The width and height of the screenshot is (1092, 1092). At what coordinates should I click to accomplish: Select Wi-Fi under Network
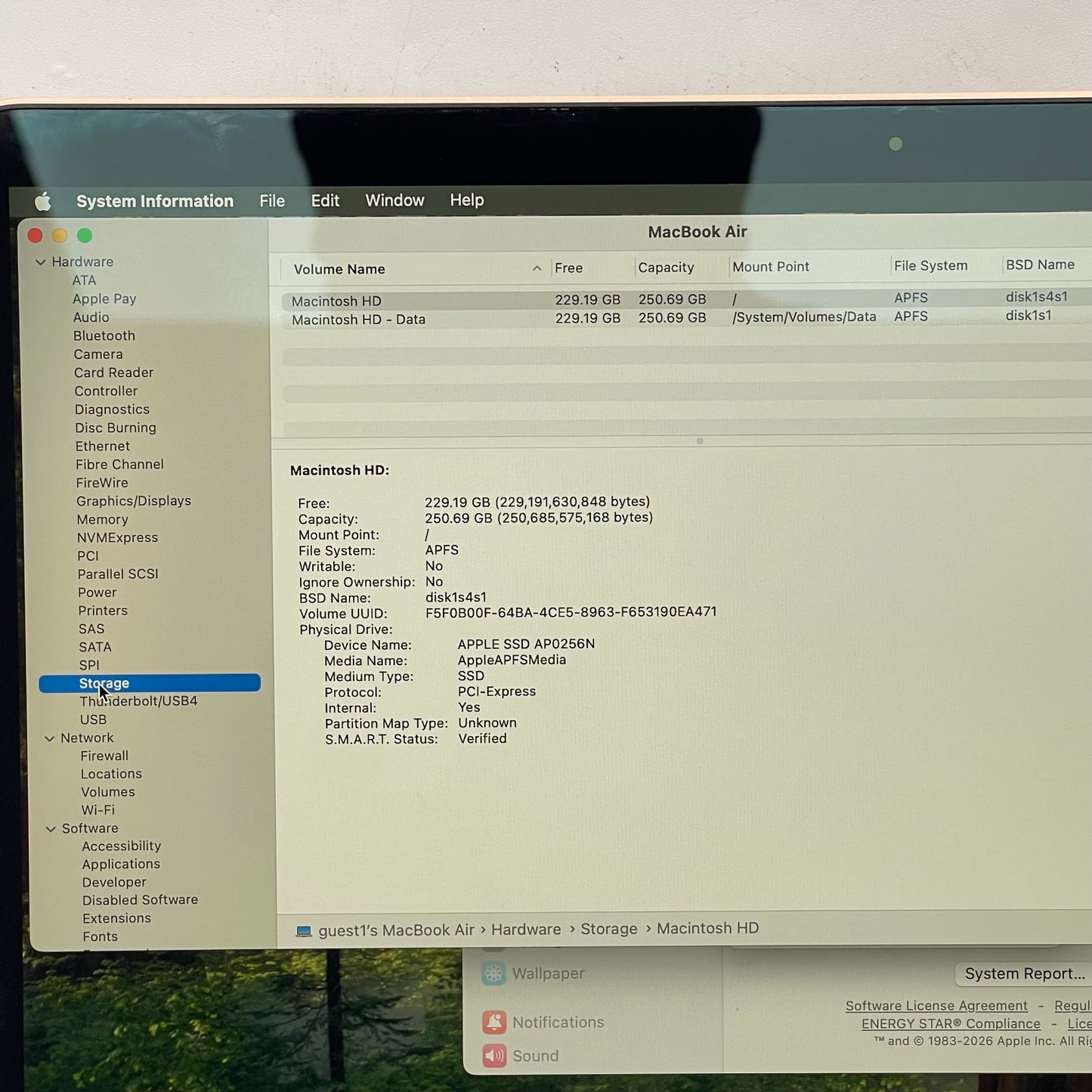pos(98,809)
